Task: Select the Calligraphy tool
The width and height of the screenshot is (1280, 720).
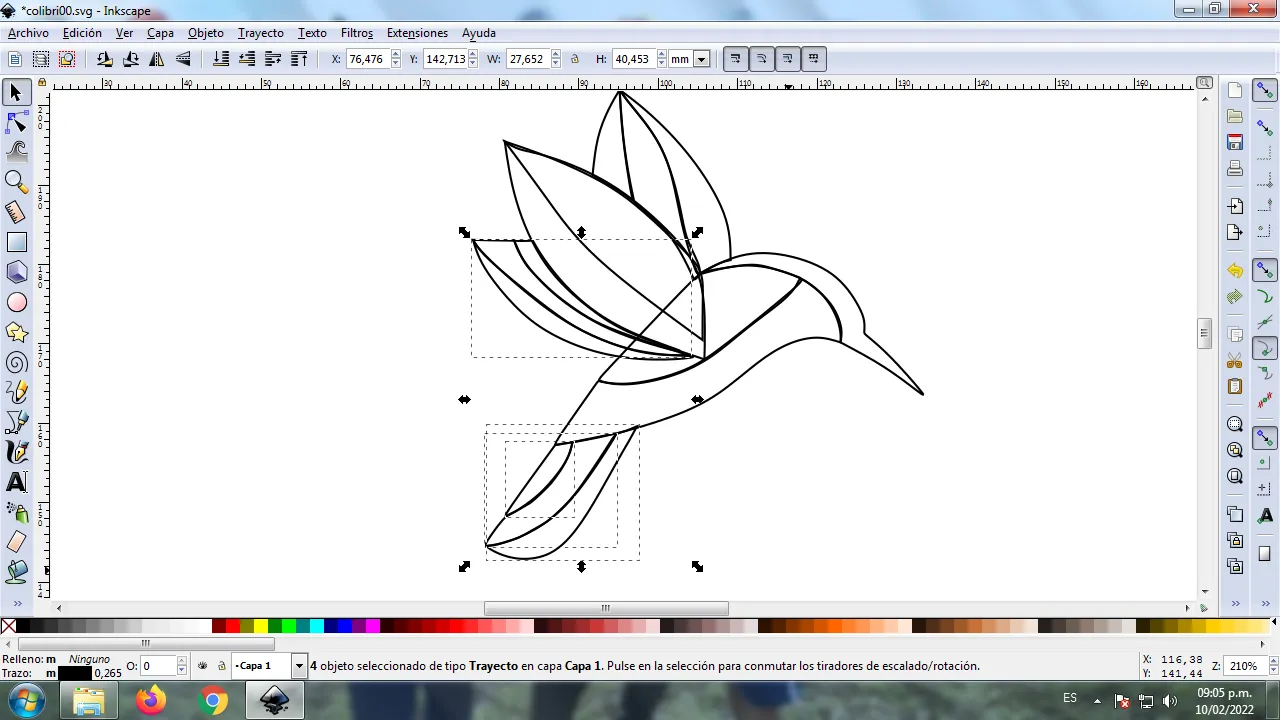Action: click(16, 452)
